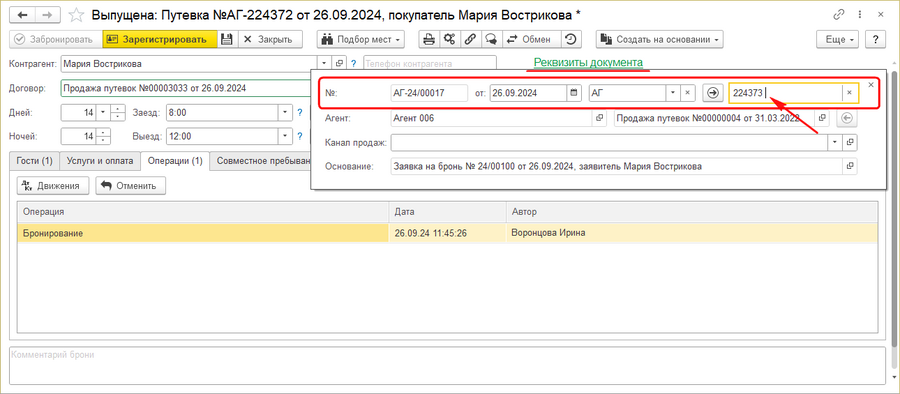The height and width of the screenshot is (394, 900).
Task: Show hint question mark next to Заезд
Action: (x=300, y=113)
